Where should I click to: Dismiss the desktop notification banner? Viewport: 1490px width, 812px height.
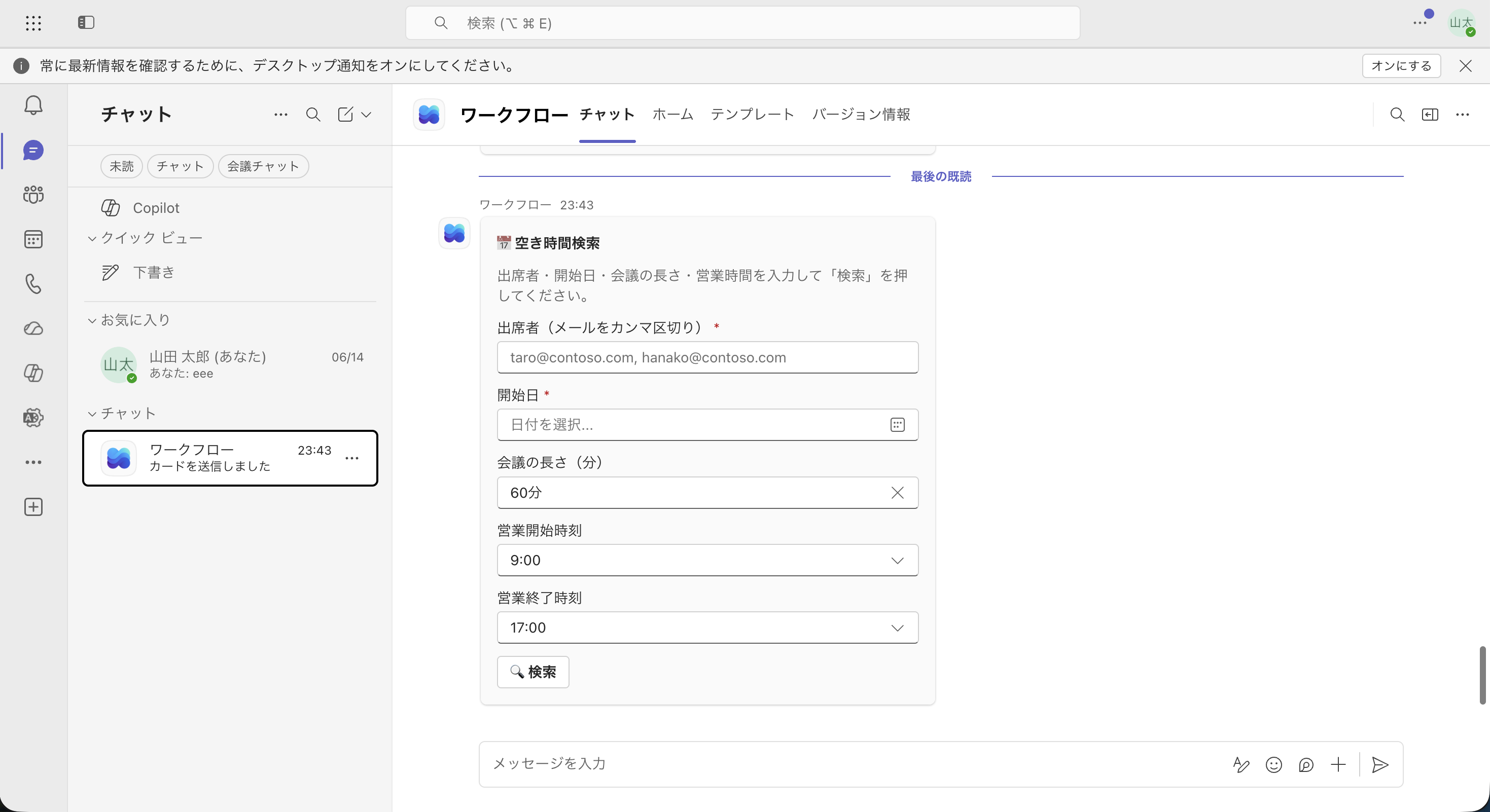pos(1465,66)
